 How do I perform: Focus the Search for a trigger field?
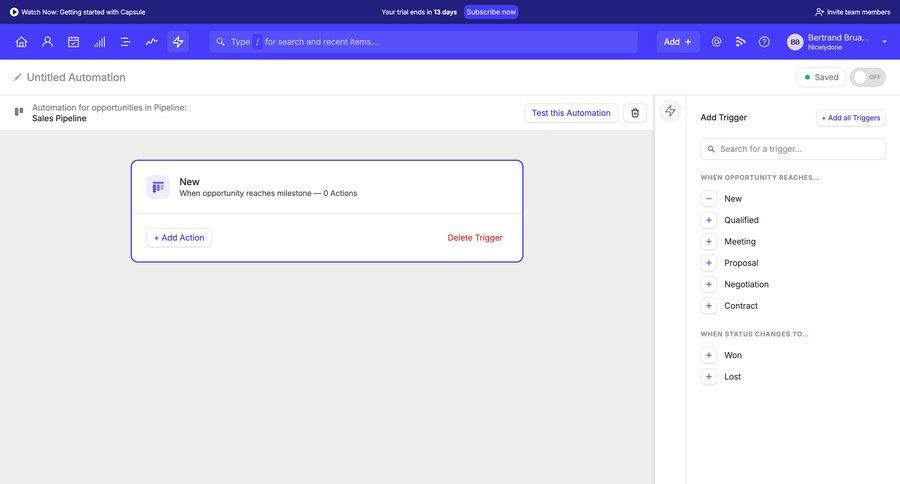coord(793,149)
